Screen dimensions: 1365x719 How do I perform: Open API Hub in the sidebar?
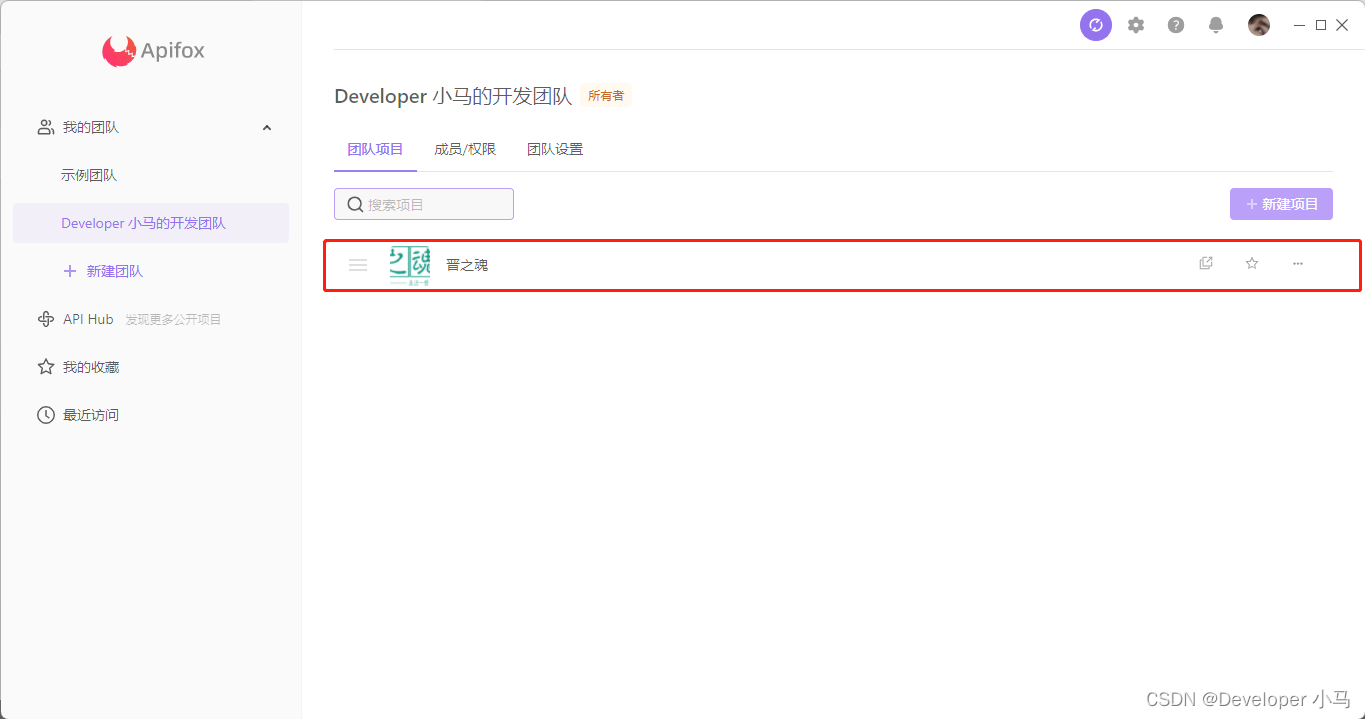(x=88, y=319)
